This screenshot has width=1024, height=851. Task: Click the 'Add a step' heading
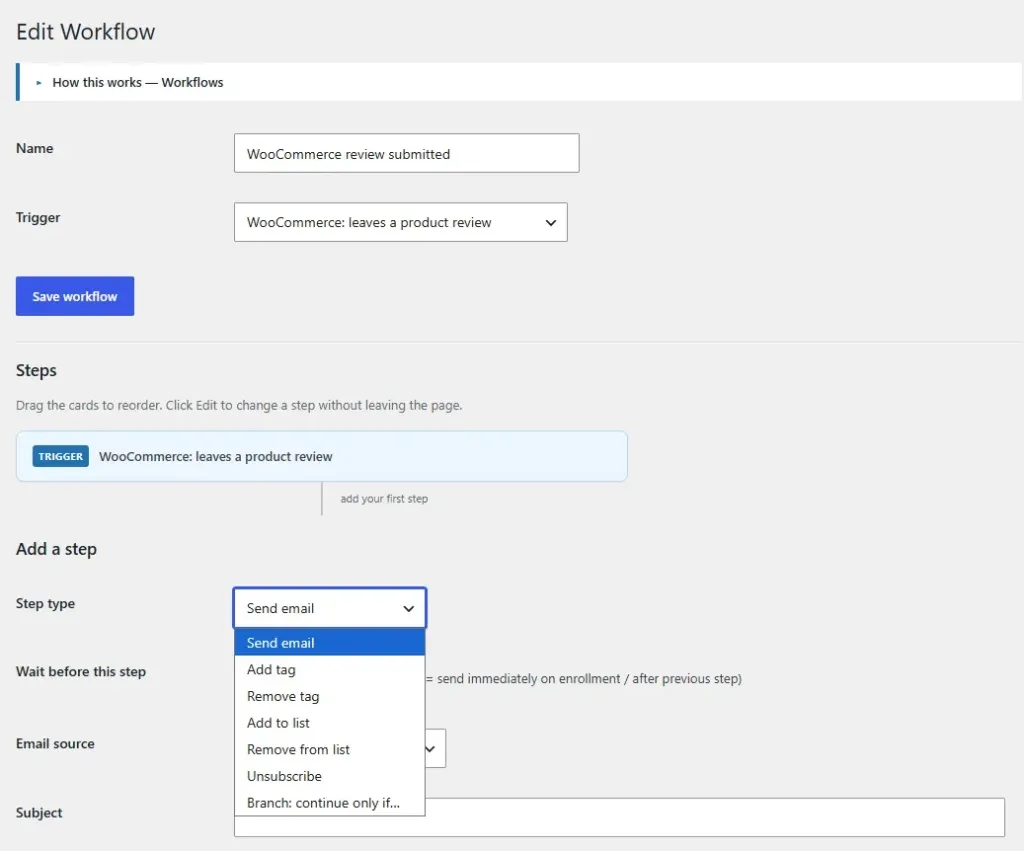[56, 549]
